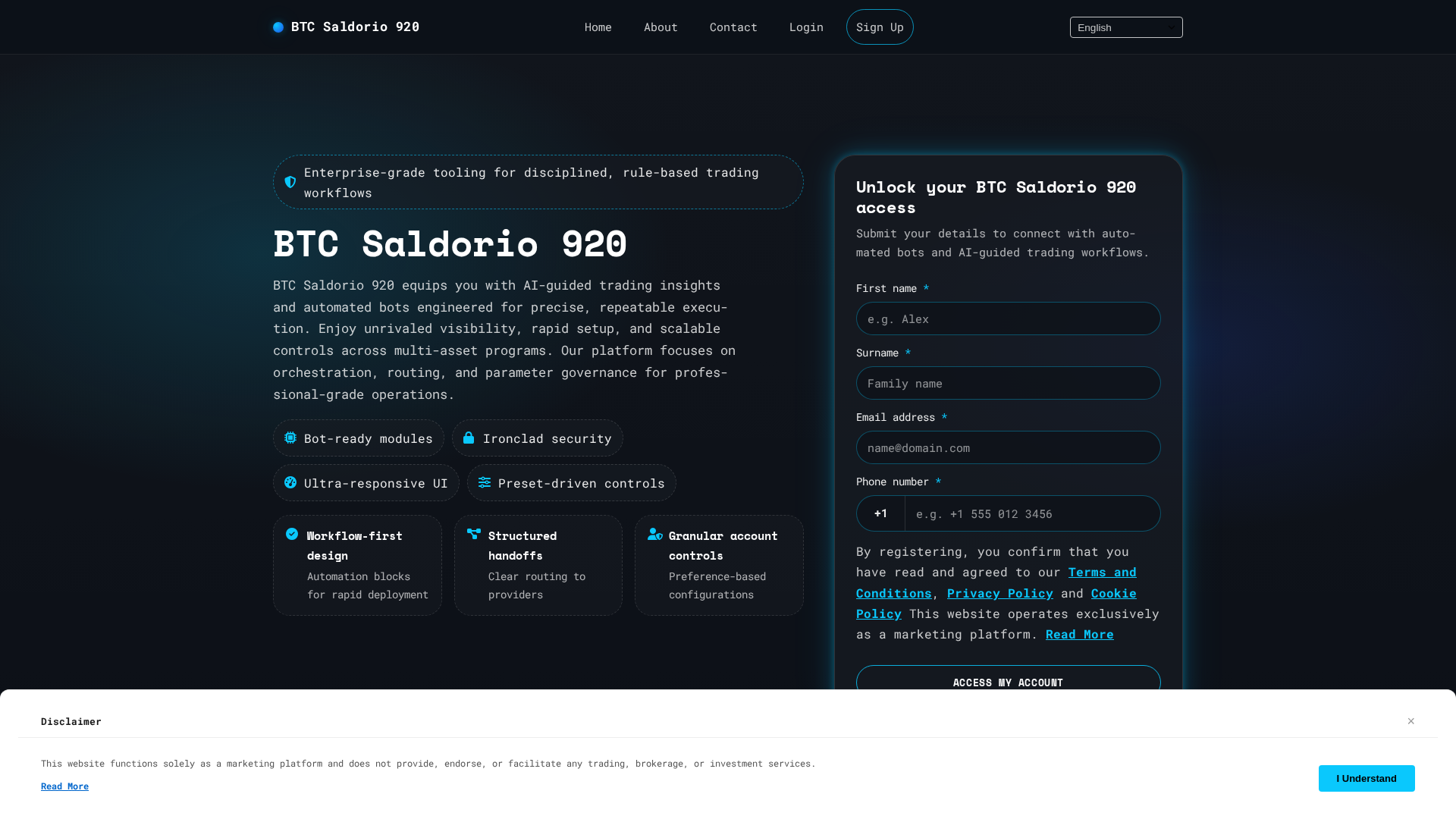
Task: Click the BTC Saldorio 920 brand name in the header
Action: tap(355, 27)
